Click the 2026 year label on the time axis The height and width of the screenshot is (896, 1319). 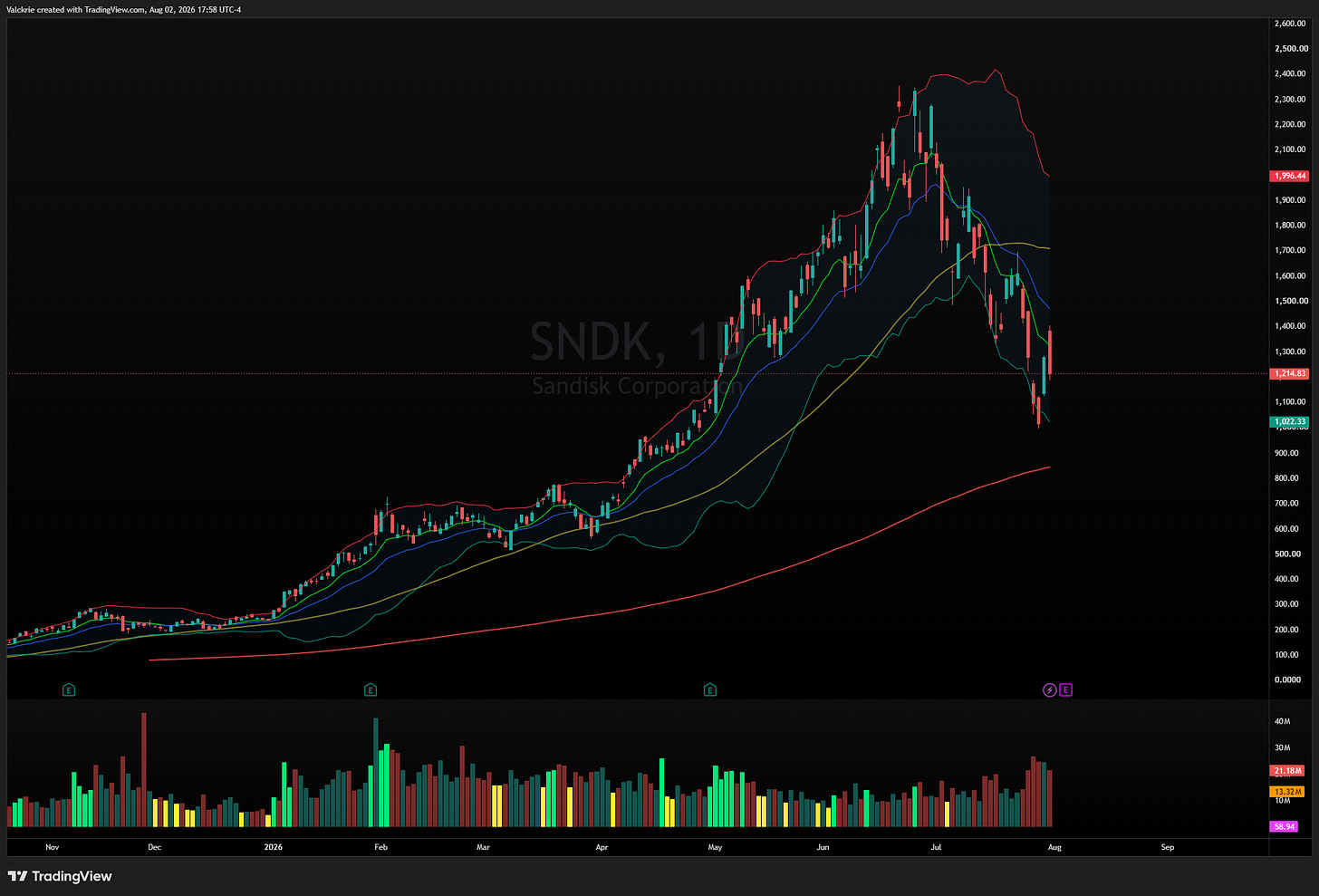coord(273,848)
